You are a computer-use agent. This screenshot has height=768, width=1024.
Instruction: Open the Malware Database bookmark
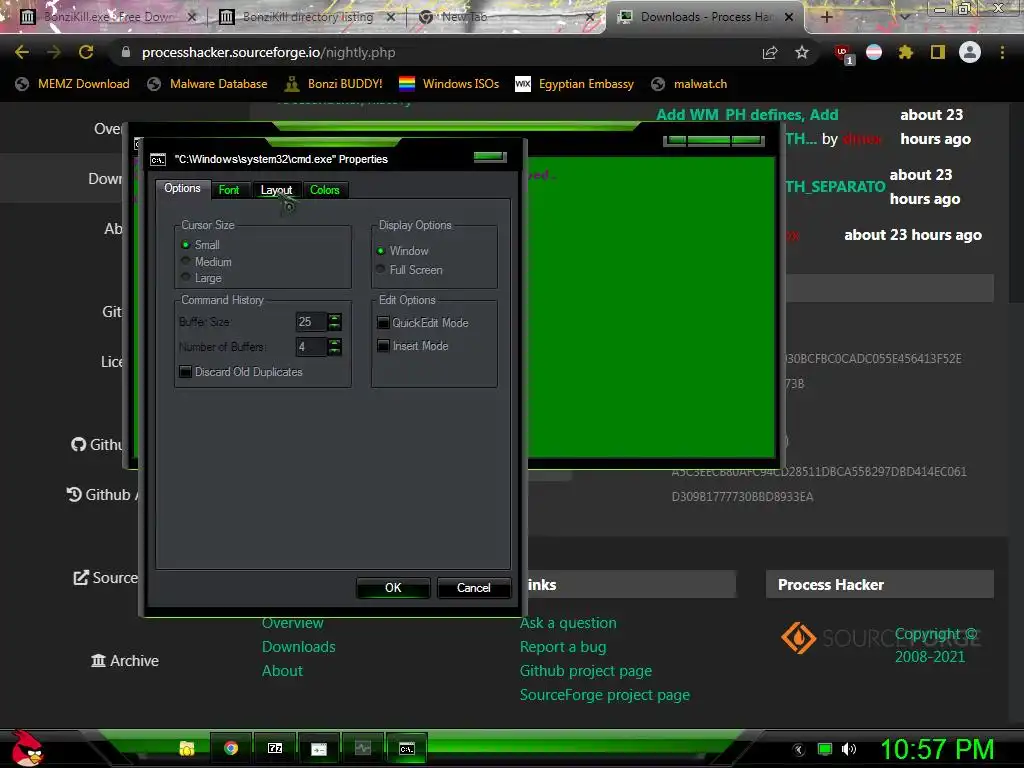[207, 84]
